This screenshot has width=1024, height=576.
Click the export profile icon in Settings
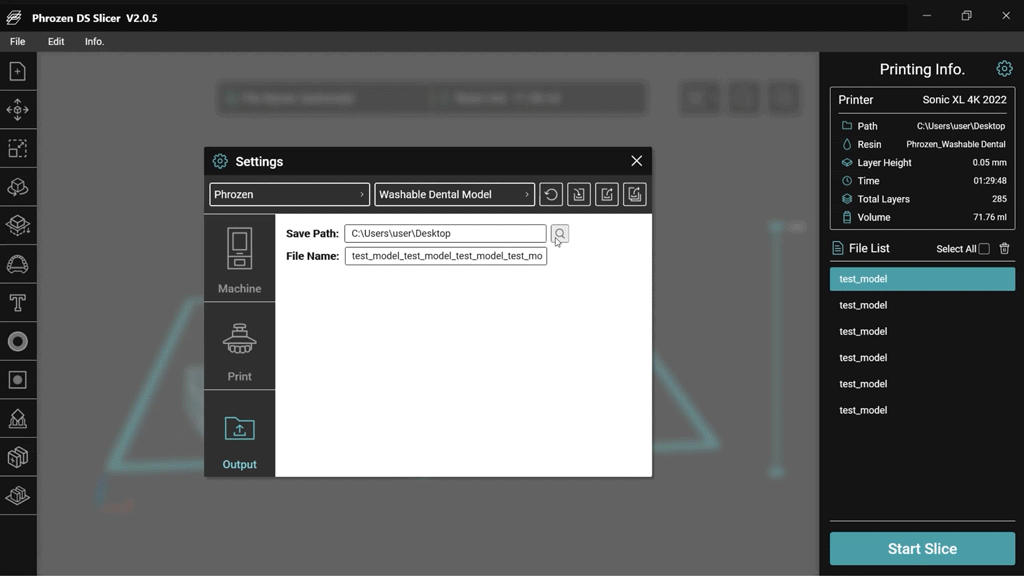[x=607, y=195]
